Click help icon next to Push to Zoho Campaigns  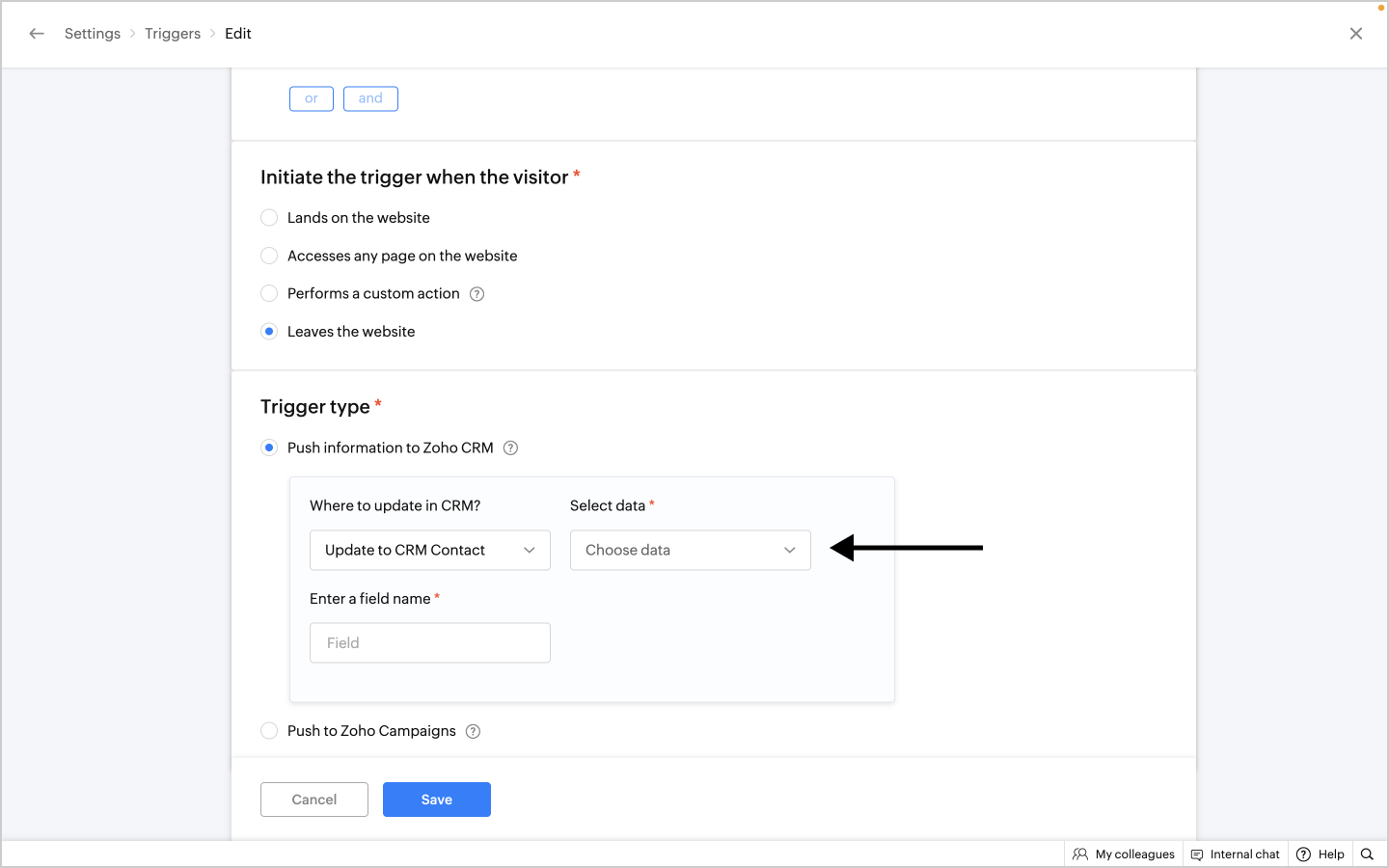click(473, 731)
